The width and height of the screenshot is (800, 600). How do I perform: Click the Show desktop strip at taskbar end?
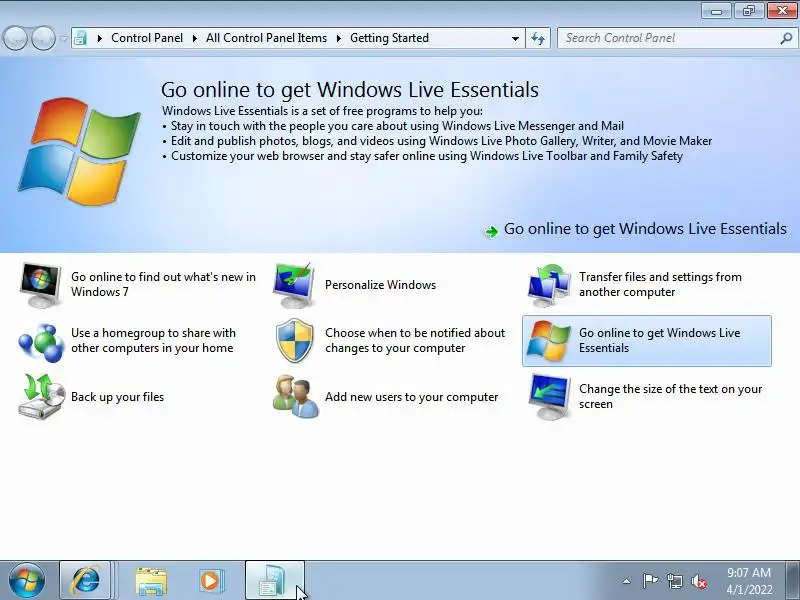pyautogui.click(x=793, y=580)
